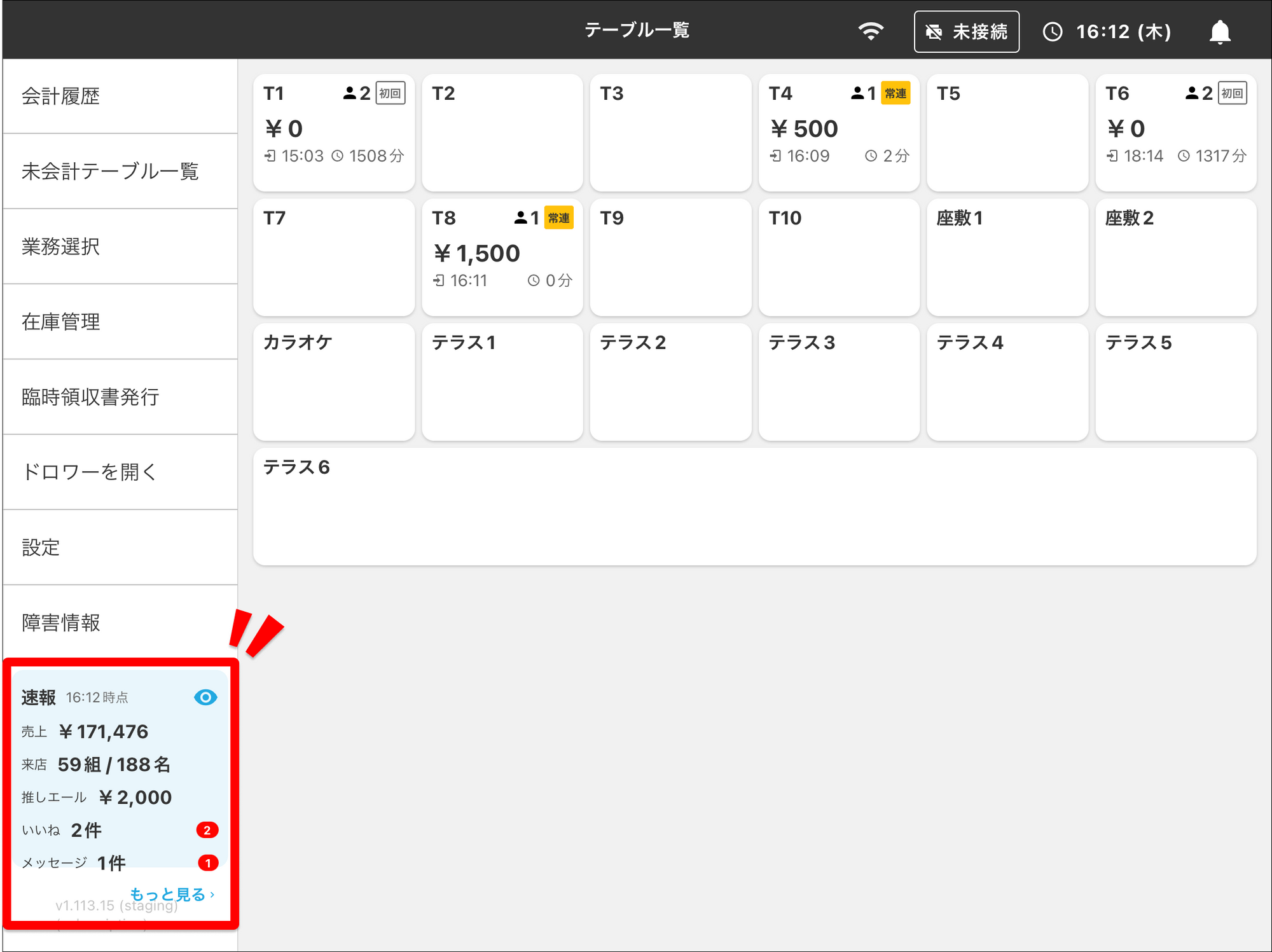Click the clock icon in header
Screen dimensions: 1272x952
tap(1053, 32)
